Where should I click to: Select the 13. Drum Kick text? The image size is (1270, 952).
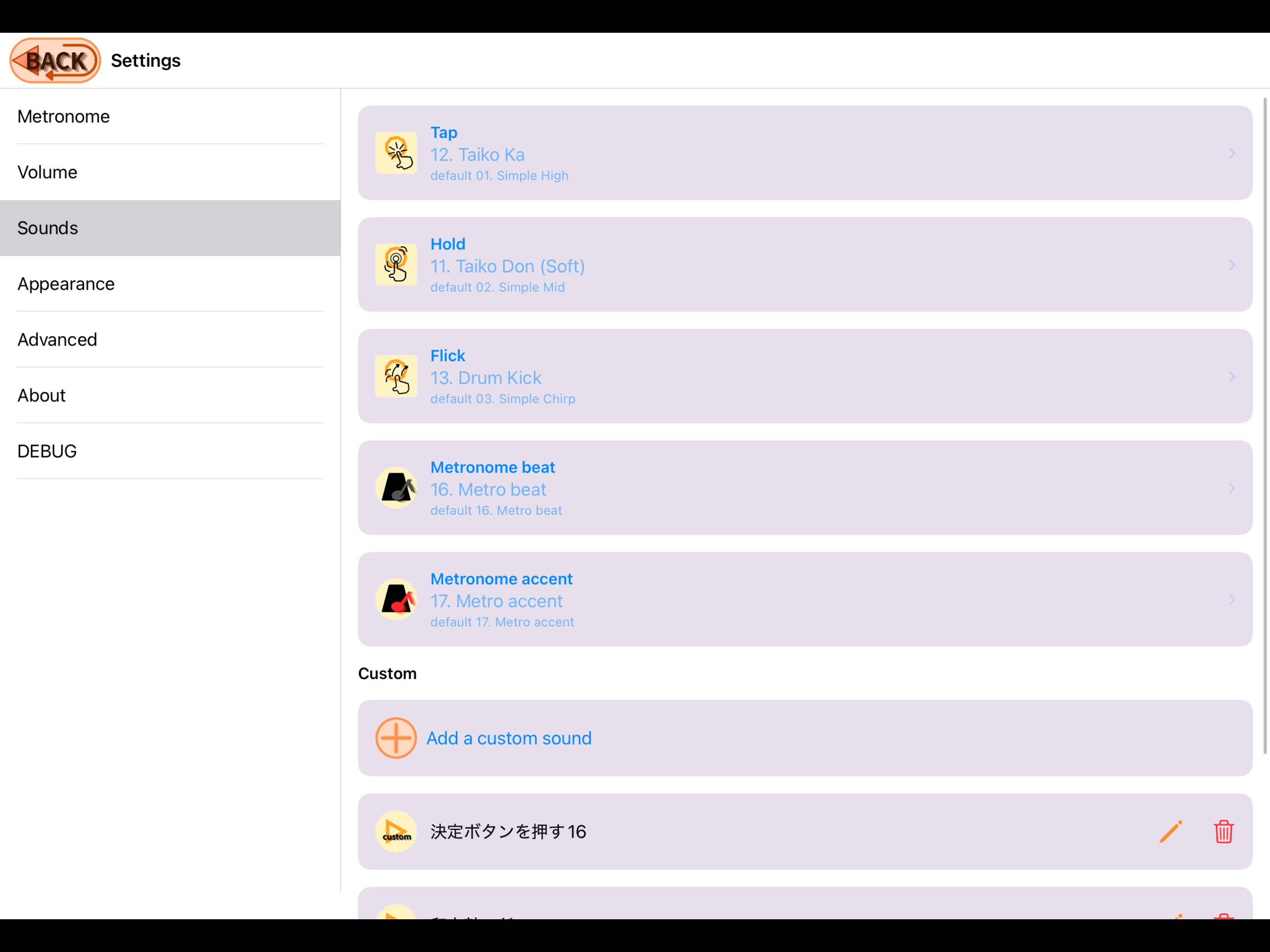(x=486, y=378)
